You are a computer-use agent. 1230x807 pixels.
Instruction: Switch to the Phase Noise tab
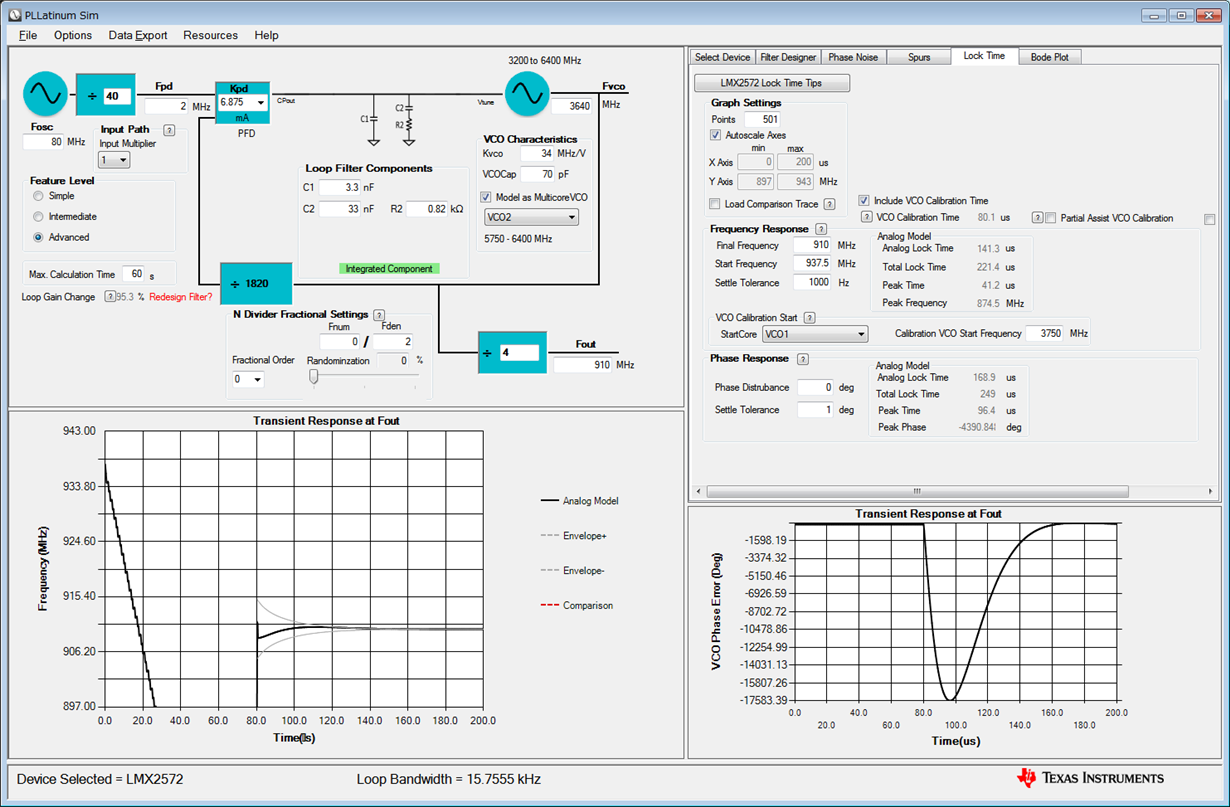(x=854, y=57)
